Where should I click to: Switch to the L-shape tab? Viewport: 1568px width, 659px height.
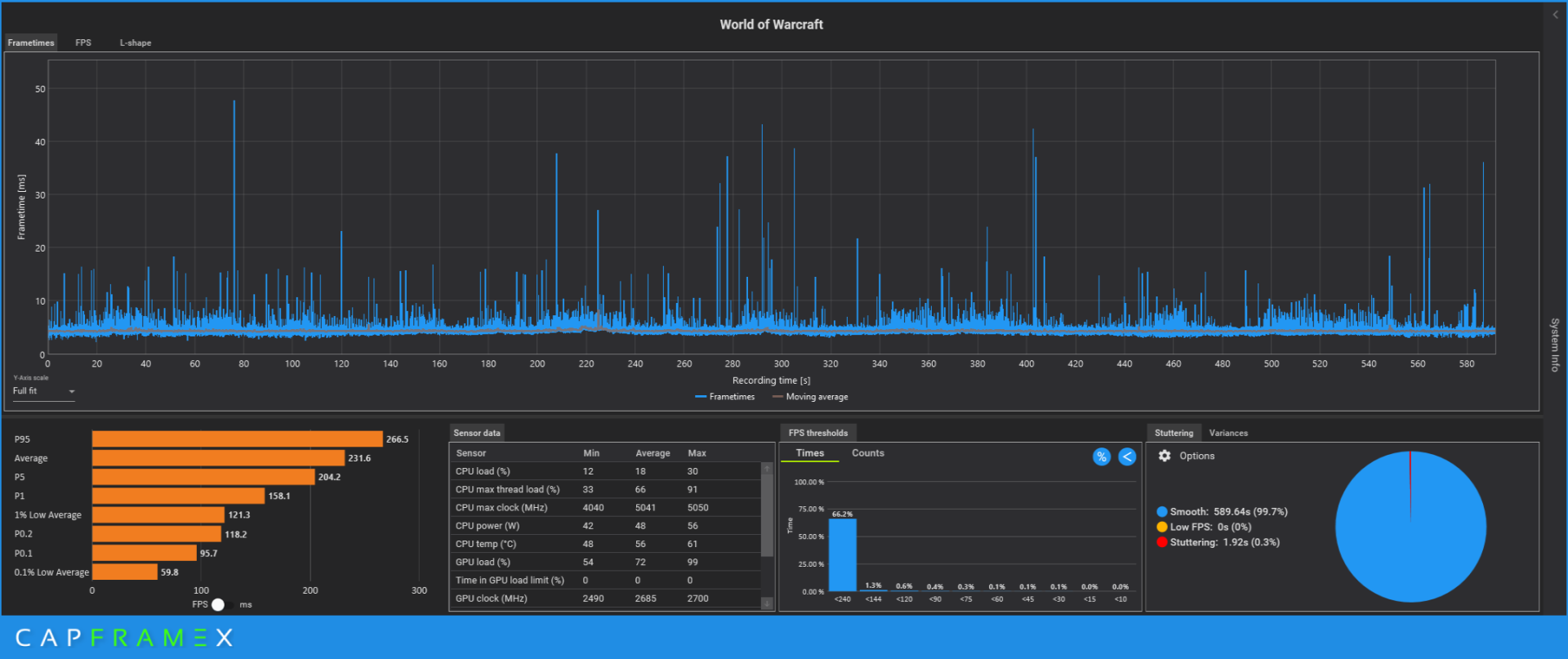[x=136, y=42]
